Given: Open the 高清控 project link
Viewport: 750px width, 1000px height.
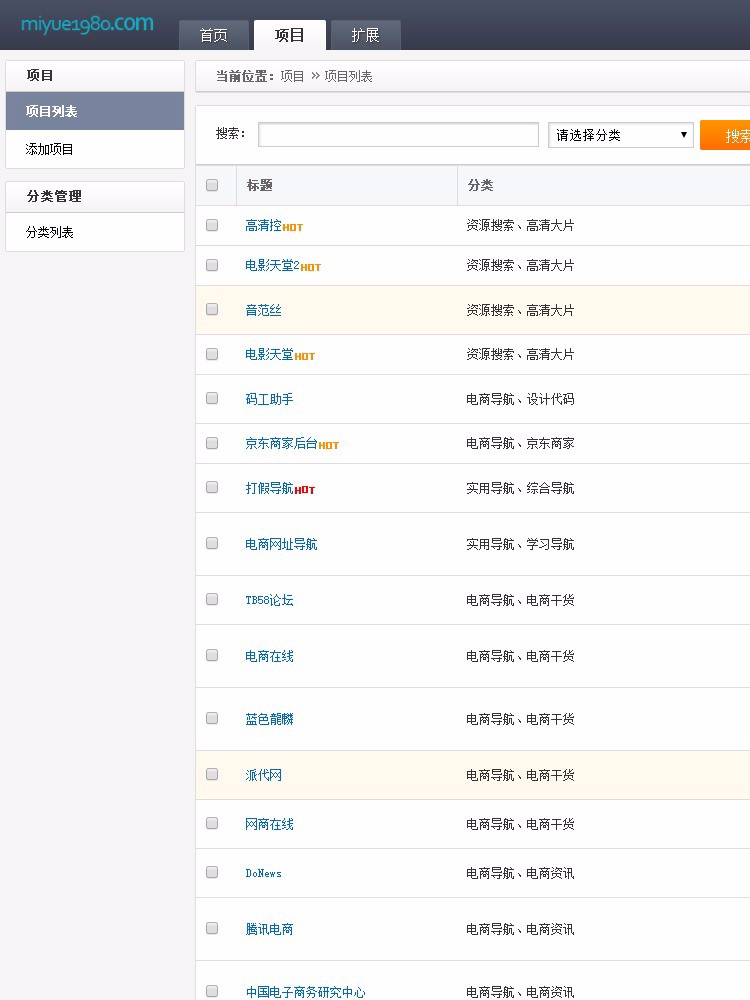Looking at the screenshot, I should click(263, 225).
